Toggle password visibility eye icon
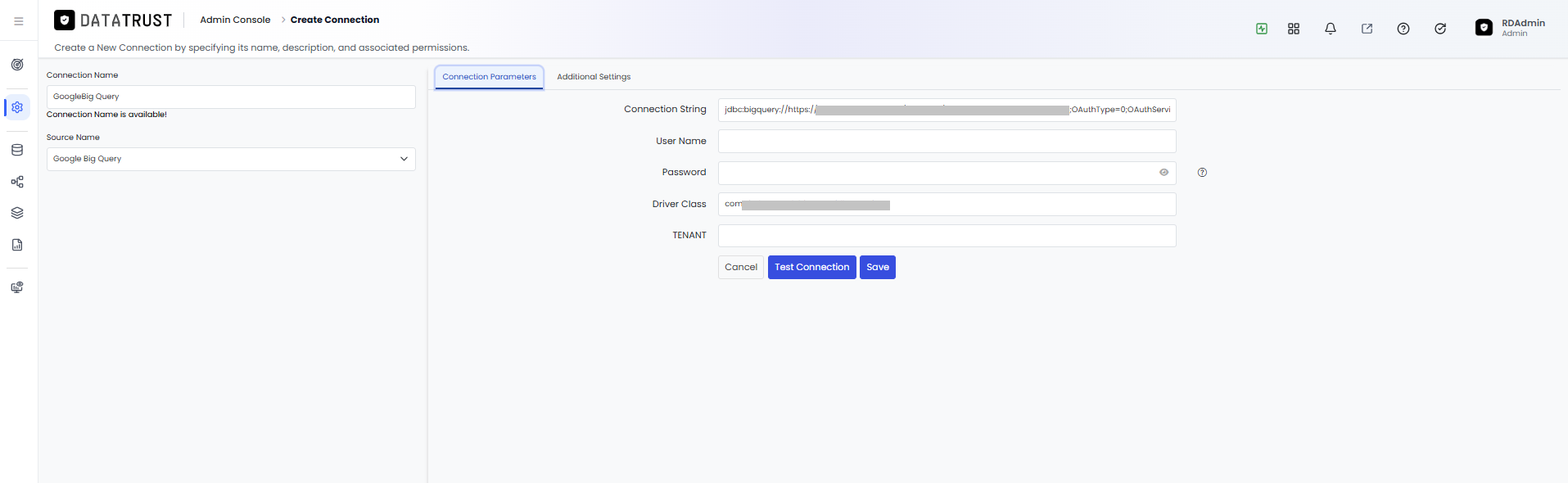 tap(1164, 173)
